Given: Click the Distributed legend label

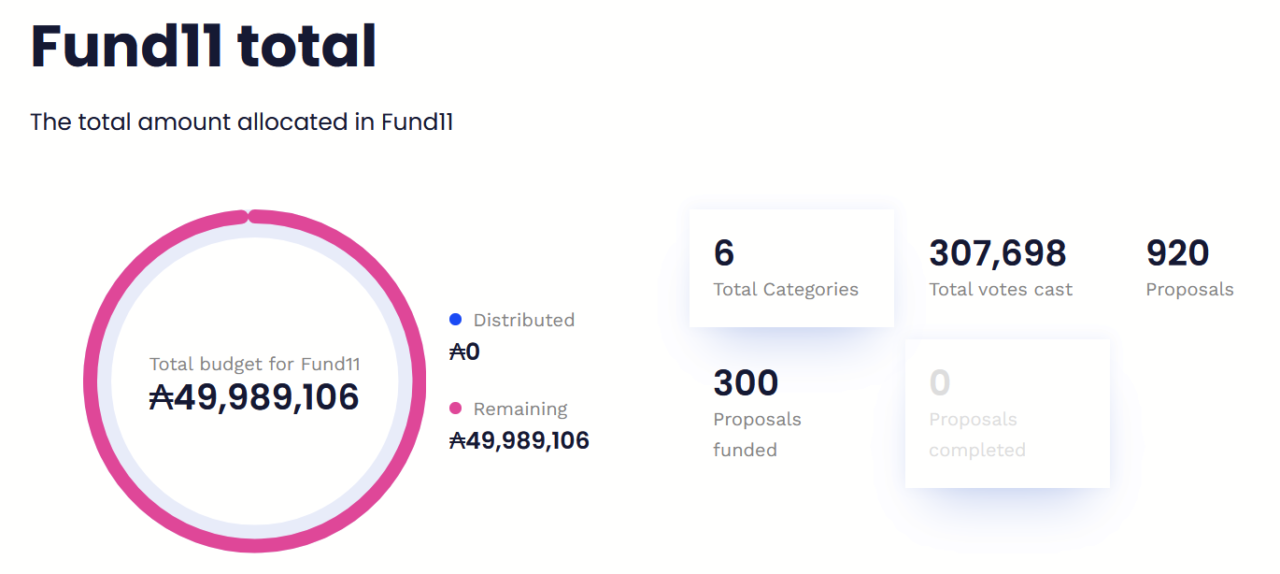Looking at the screenshot, I should click(523, 320).
